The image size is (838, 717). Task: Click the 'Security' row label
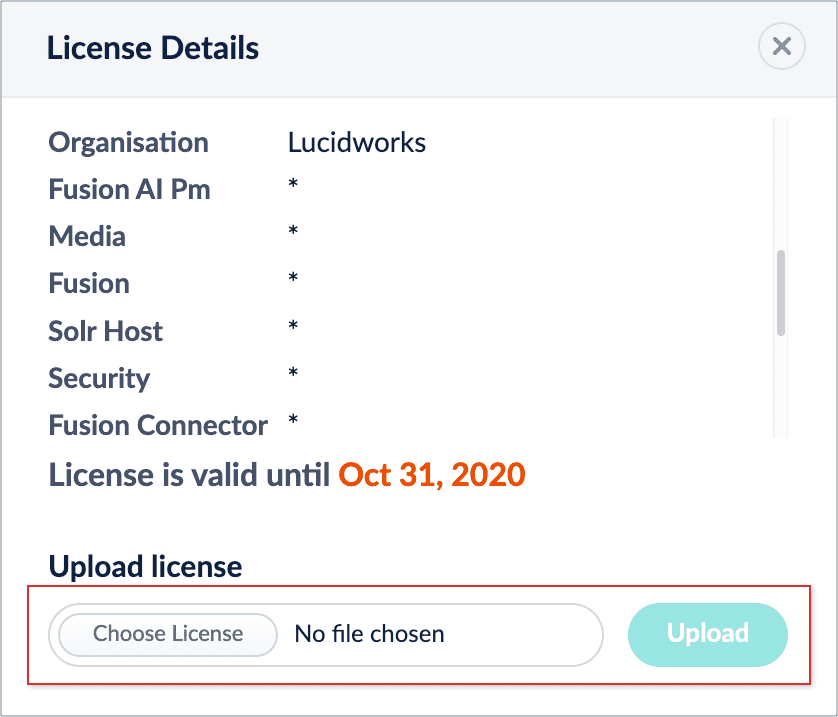pyautogui.click(x=99, y=379)
